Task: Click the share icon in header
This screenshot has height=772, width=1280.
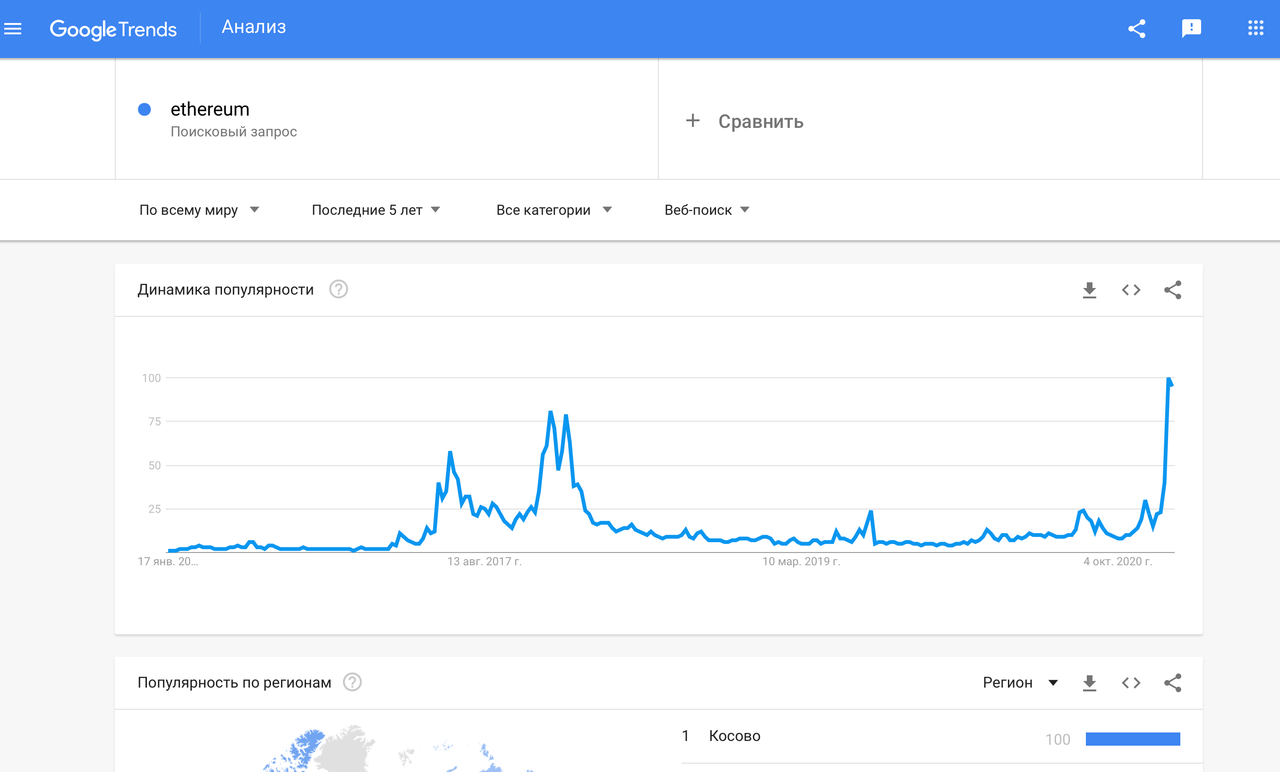Action: pos(1137,29)
